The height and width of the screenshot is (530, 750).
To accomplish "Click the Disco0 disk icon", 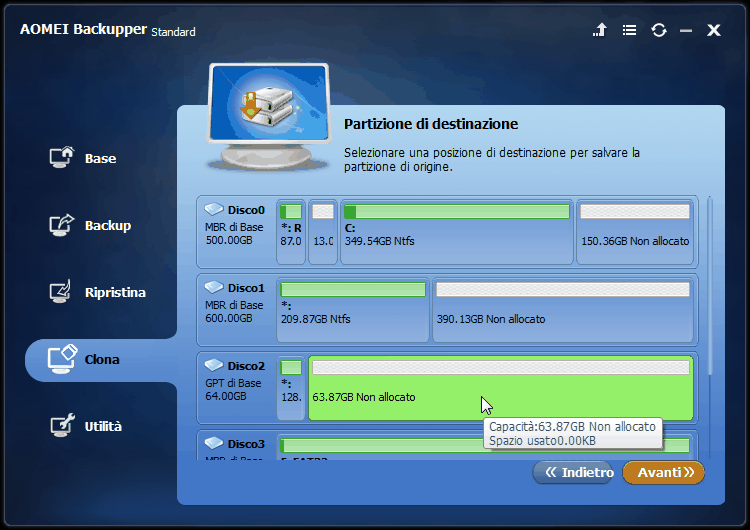I will coord(214,209).
